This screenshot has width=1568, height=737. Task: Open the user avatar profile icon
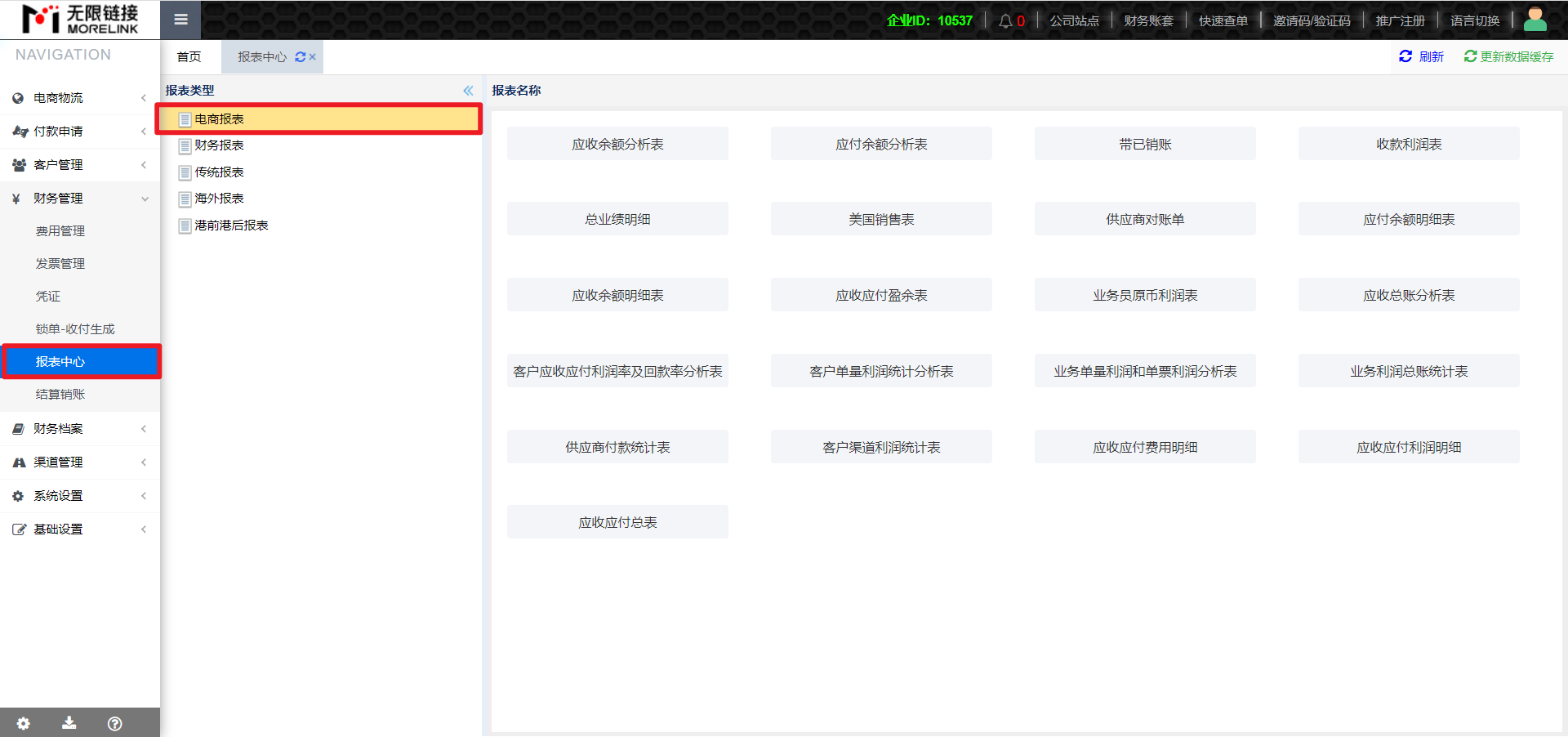pyautogui.click(x=1535, y=20)
